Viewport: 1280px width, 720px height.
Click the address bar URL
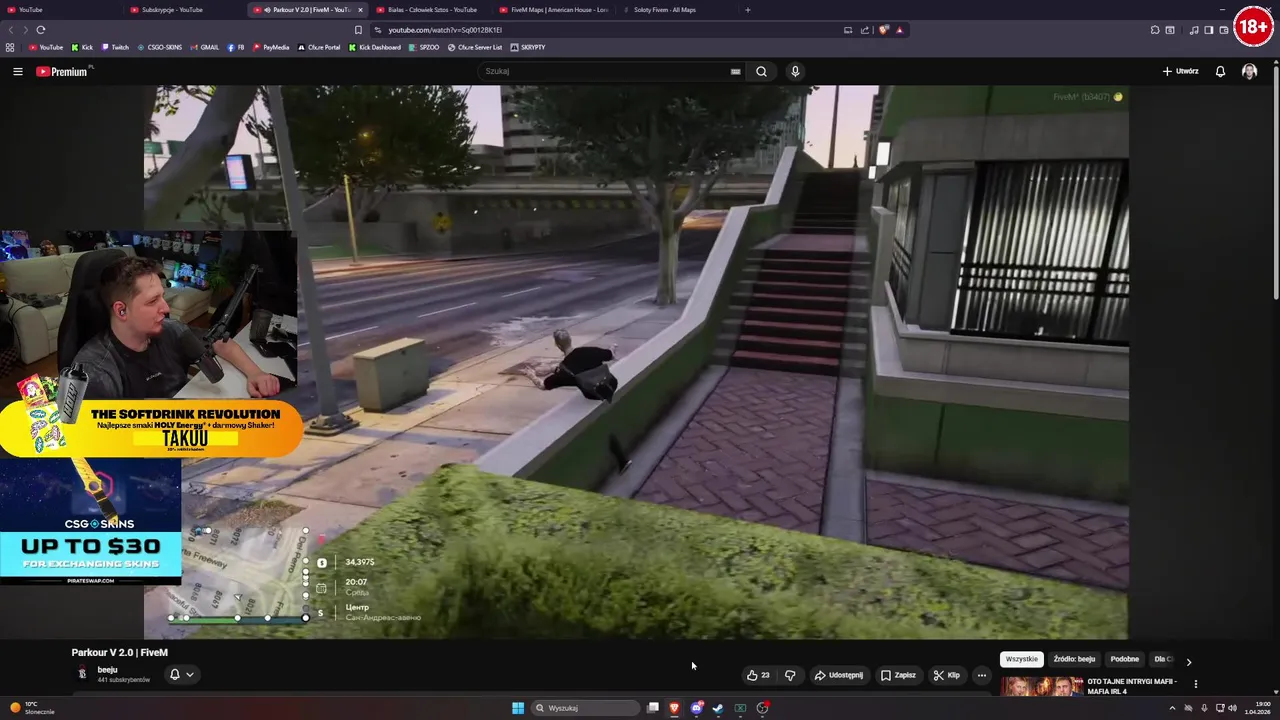click(445, 30)
